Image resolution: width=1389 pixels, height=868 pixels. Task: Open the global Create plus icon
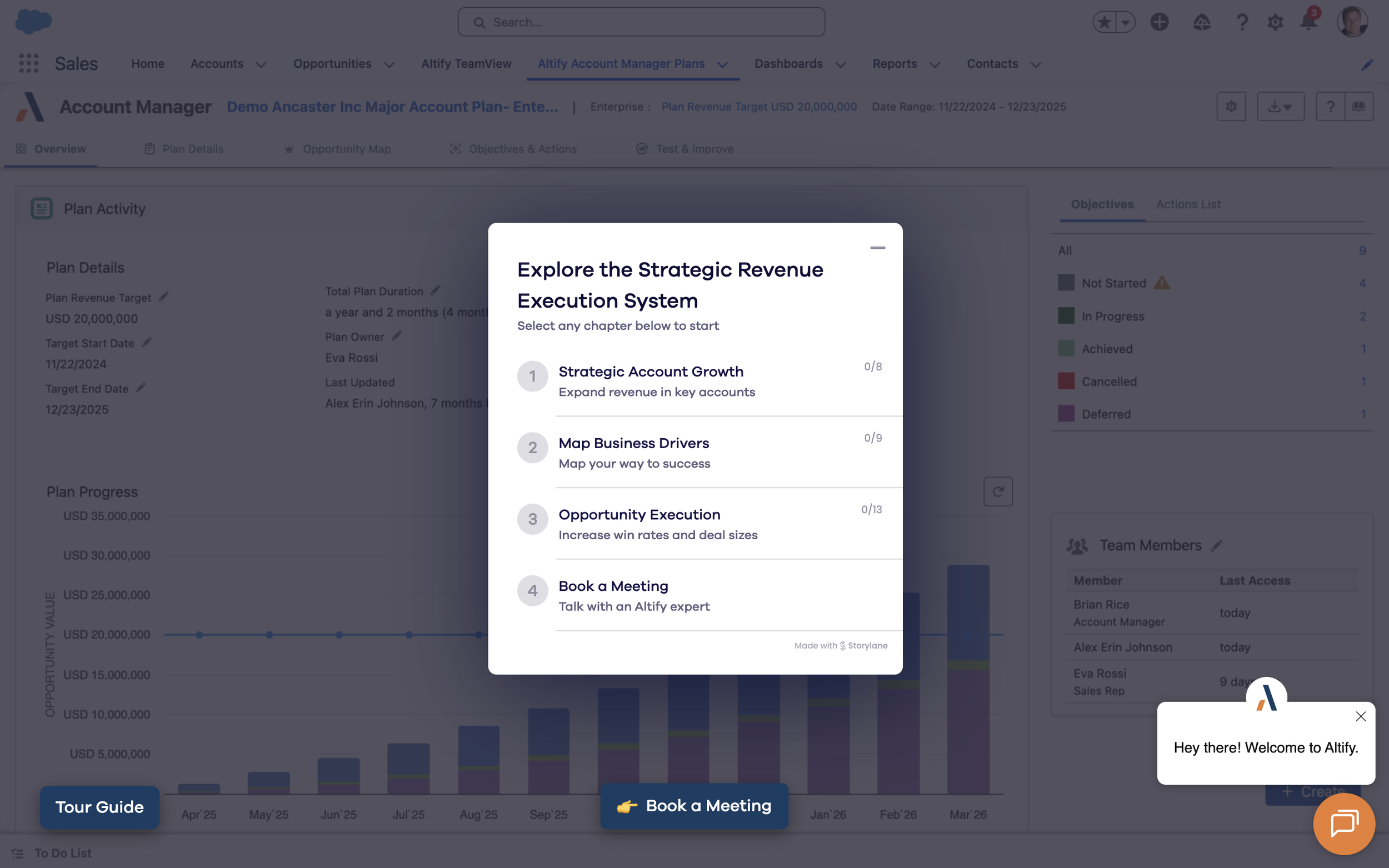click(x=1160, y=22)
